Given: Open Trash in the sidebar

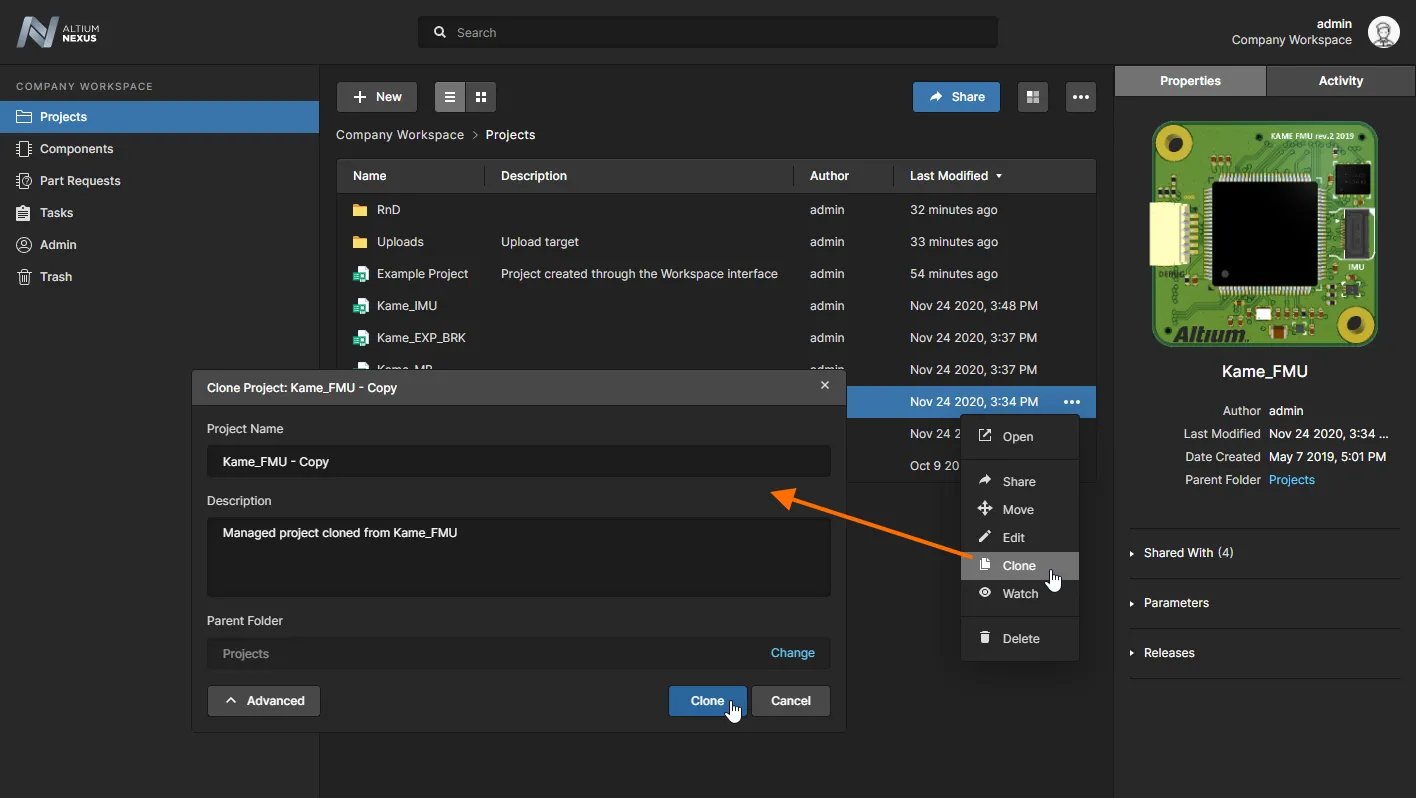Looking at the screenshot, I should pyautogui.click(x=159, y=277).
